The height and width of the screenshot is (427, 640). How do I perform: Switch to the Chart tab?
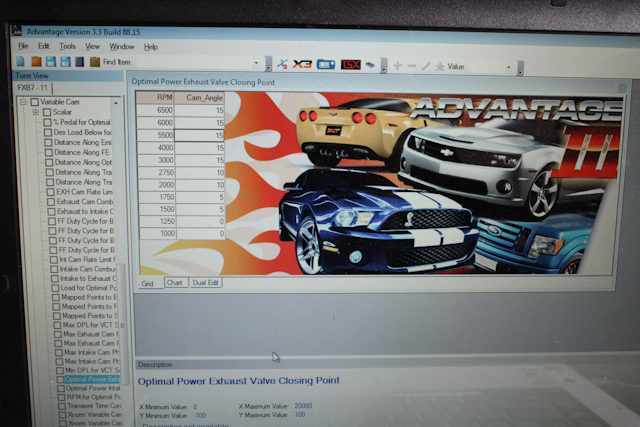click(176, 282)
